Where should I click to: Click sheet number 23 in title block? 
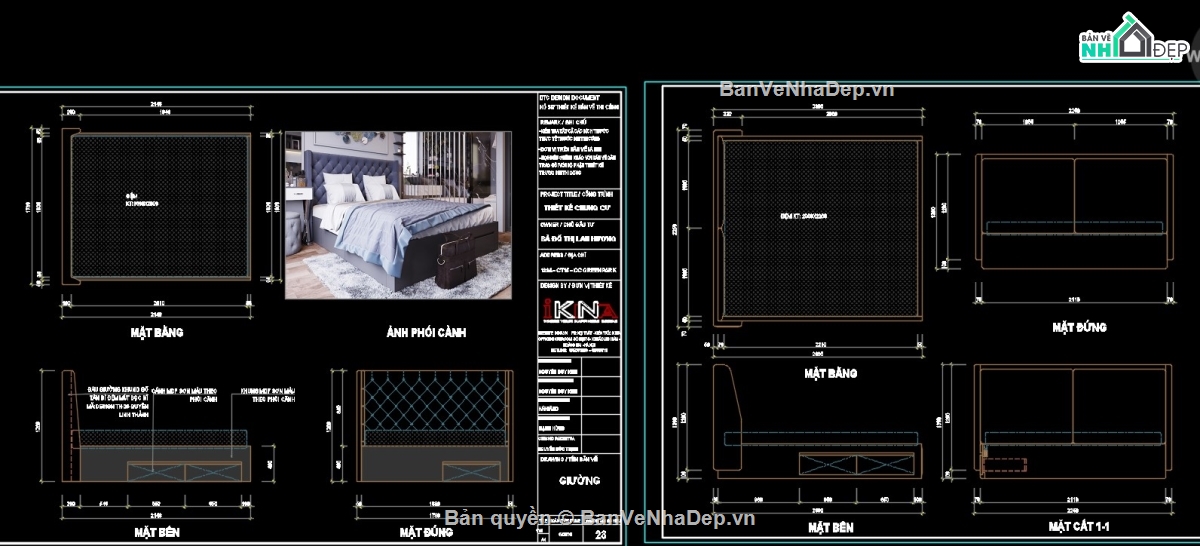coord(601,535)
